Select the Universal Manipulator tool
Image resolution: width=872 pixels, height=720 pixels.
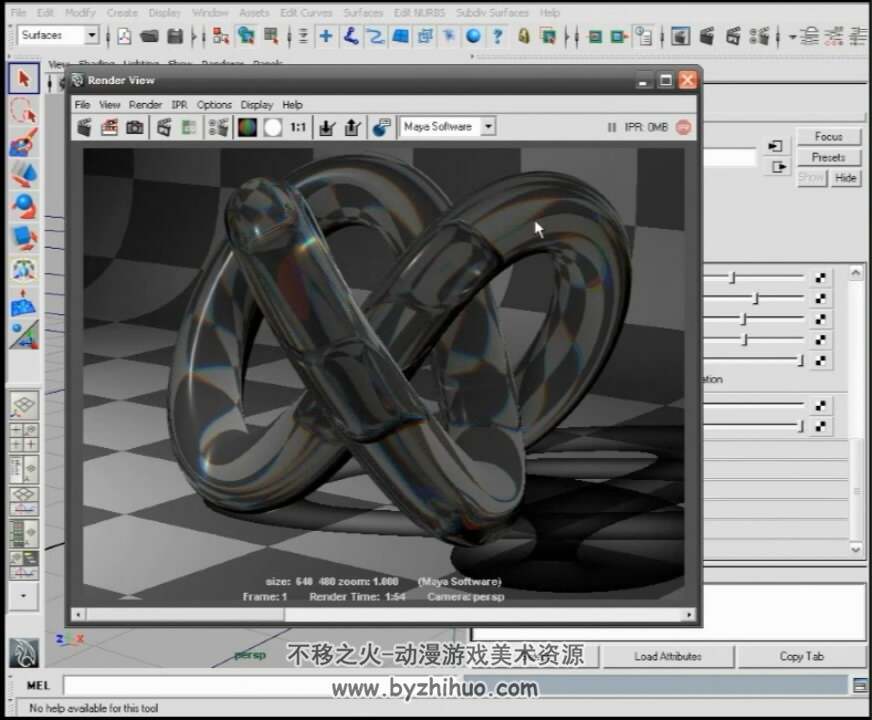tap(24, 270)
